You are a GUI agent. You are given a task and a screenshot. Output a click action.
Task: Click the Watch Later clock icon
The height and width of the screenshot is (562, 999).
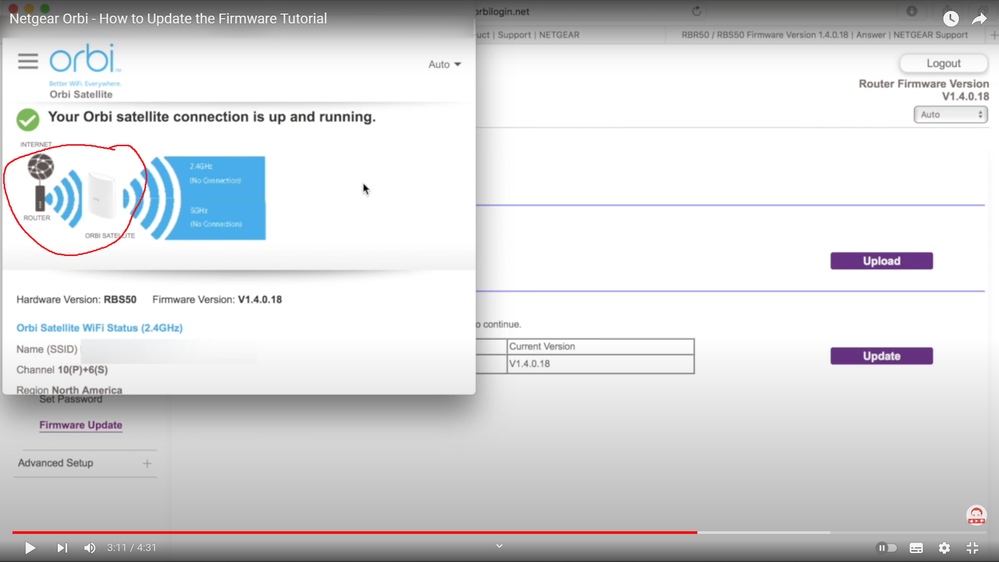(950, 19)
